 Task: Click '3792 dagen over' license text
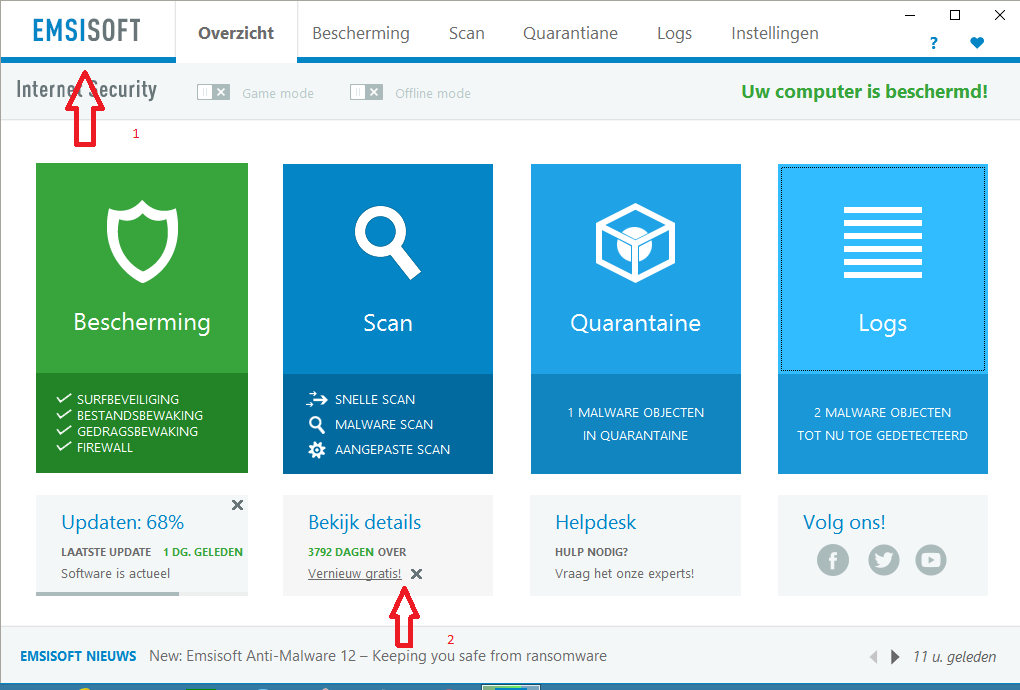(x=357, y=552)
